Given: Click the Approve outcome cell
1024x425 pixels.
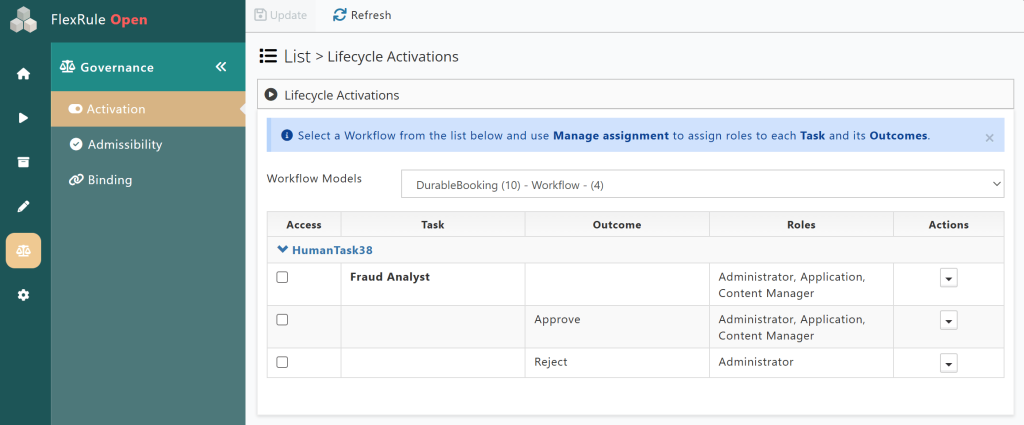Looking at the screenshot, I should [617, 327].
